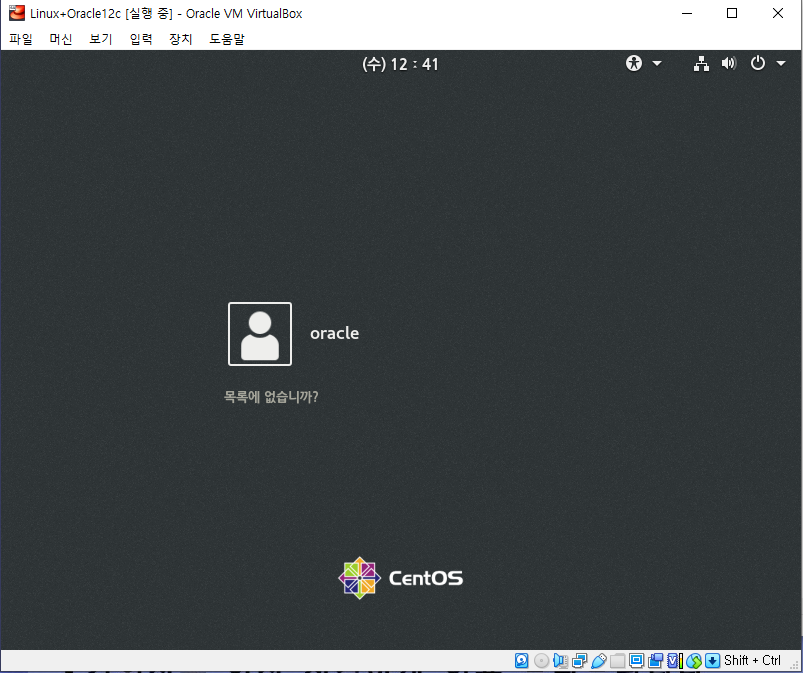Click the keyboard capture arrow icon
This screenshot has height=673, width=803.
tap(712, 660)
